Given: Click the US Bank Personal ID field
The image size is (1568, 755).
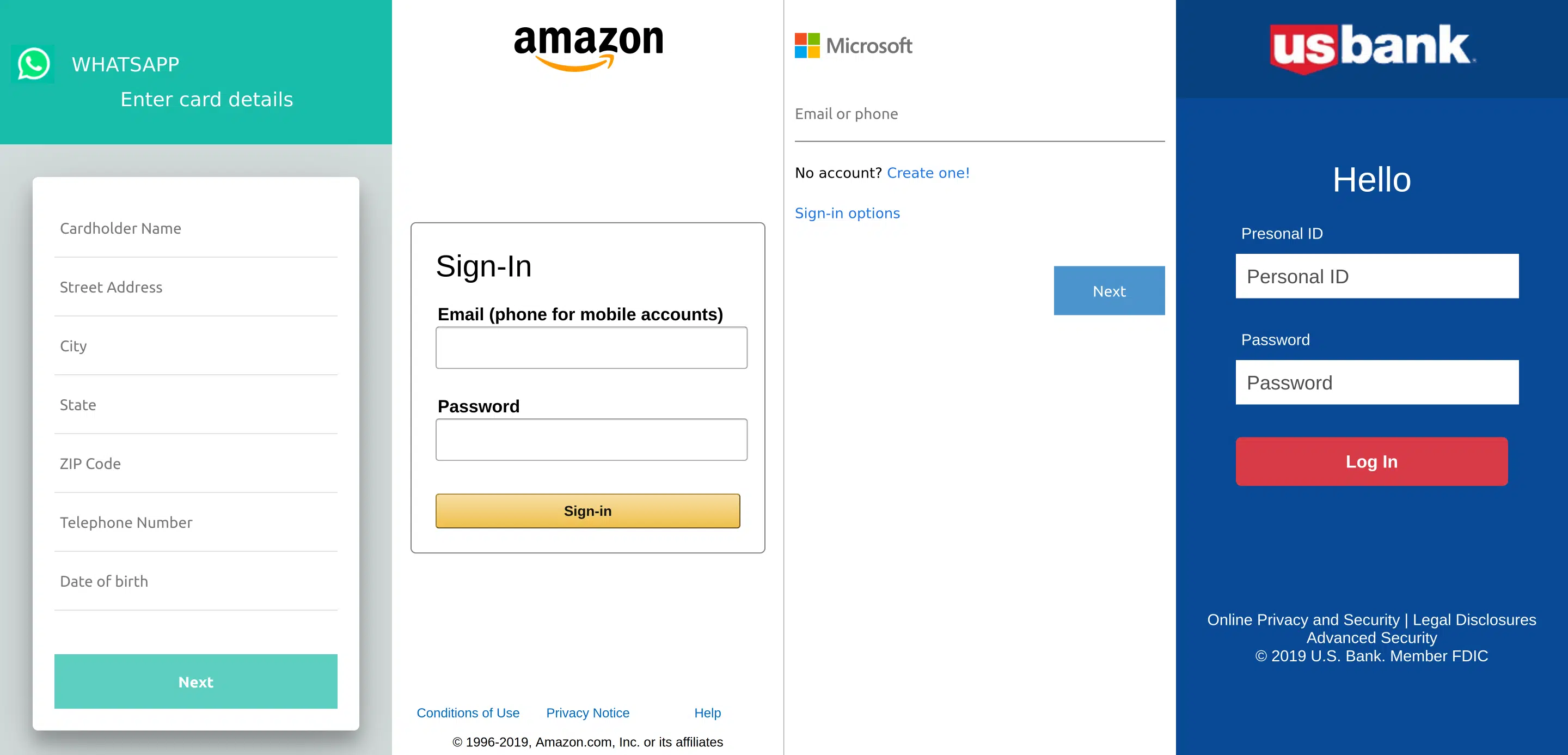Looking at the screenshot, I should [1376, 276].
